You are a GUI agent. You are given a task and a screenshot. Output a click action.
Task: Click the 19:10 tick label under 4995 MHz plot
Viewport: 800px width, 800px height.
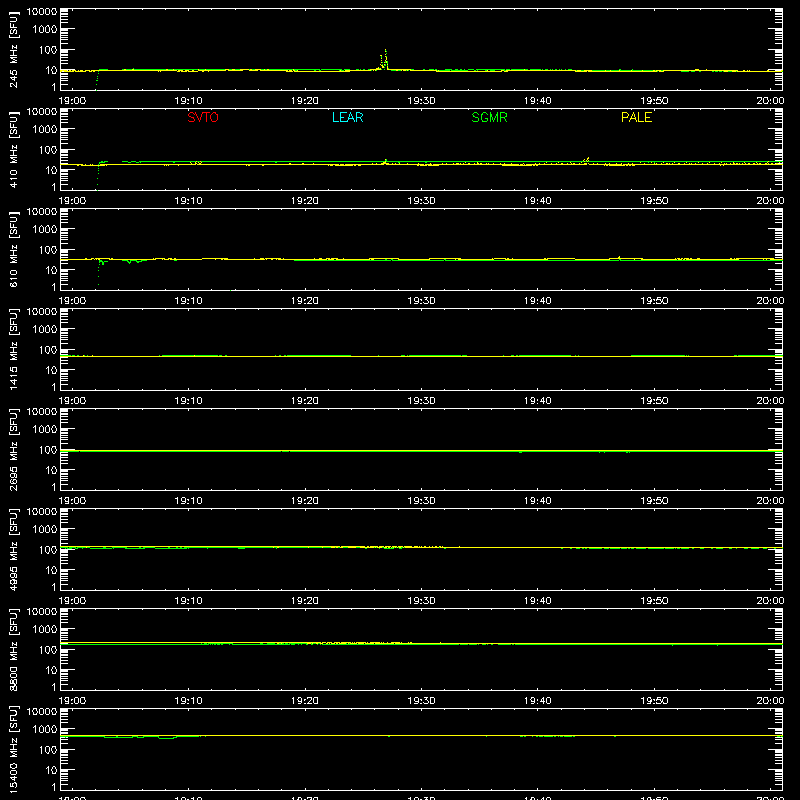pyautogui.click(x=188, y=601)
